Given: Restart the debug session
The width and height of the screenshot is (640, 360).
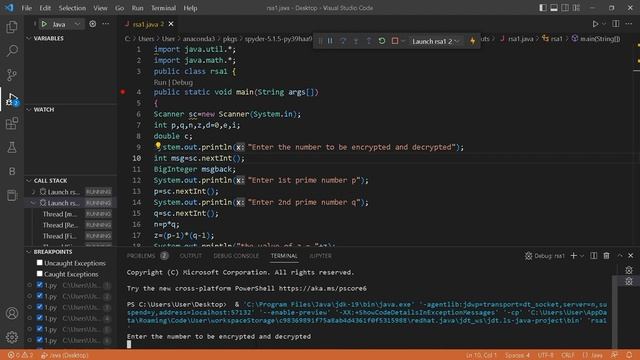Looking at the screenshot, I should 382,41.
